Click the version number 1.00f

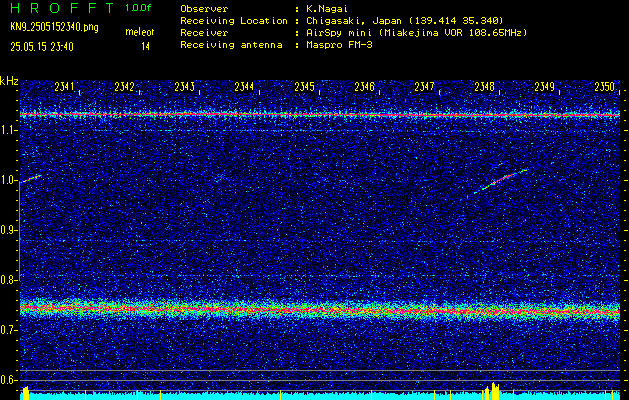click(140, 8)
